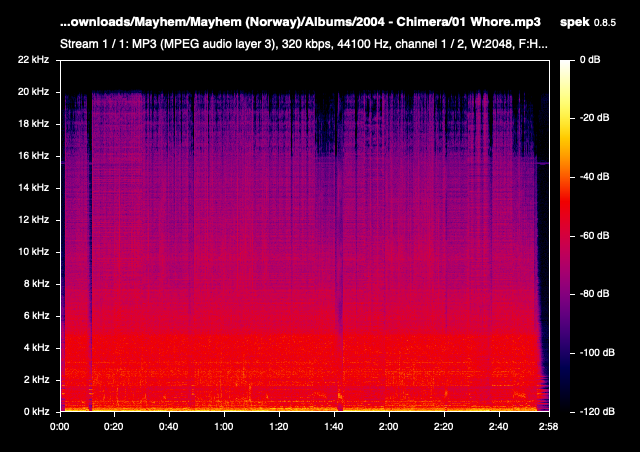Click the '2:40' time axis label
The height and width of the screenshot is (452, 640).
[498, 427]
